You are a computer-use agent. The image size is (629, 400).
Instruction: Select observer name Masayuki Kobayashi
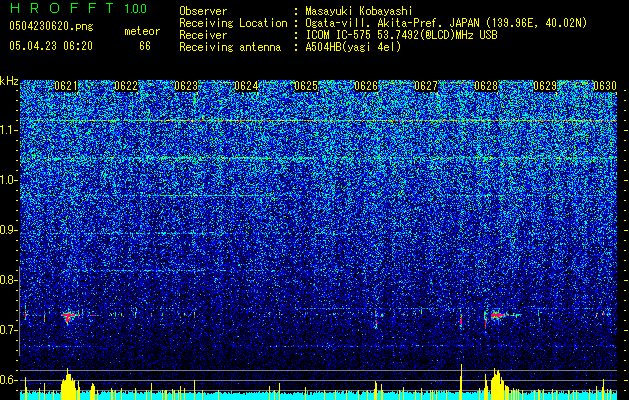[359, 11]
